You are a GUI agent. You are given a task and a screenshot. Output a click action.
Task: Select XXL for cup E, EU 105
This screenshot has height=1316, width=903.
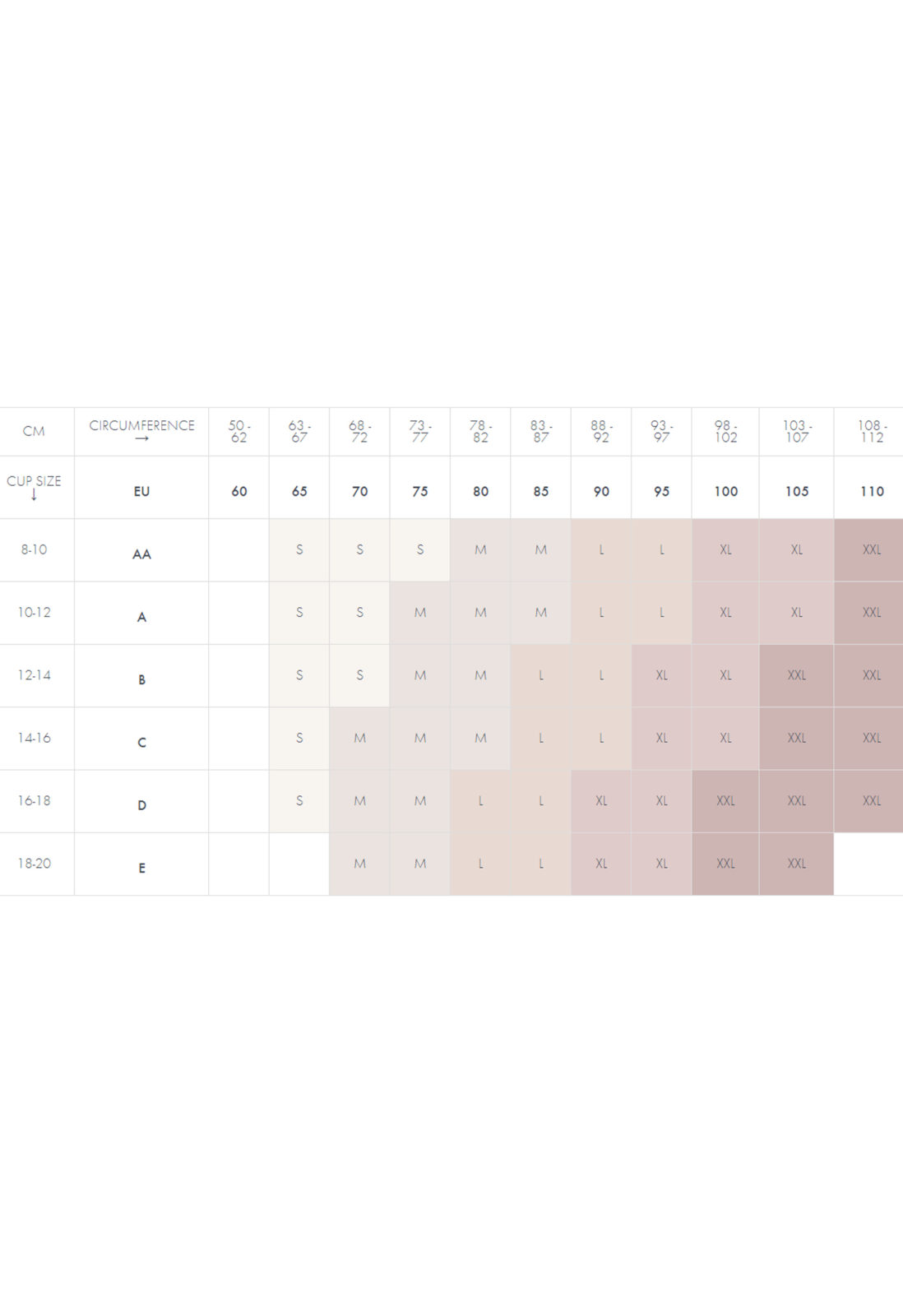click(x=796, y=864)
